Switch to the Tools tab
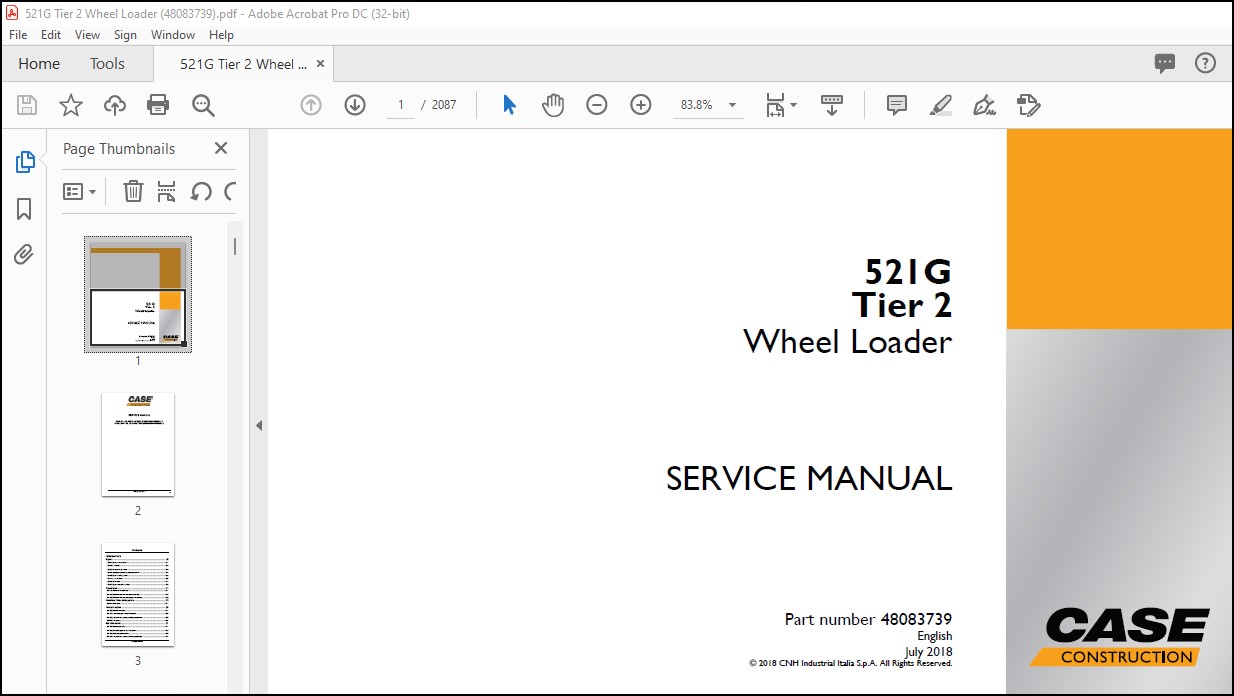 click(x=108, y=64)
